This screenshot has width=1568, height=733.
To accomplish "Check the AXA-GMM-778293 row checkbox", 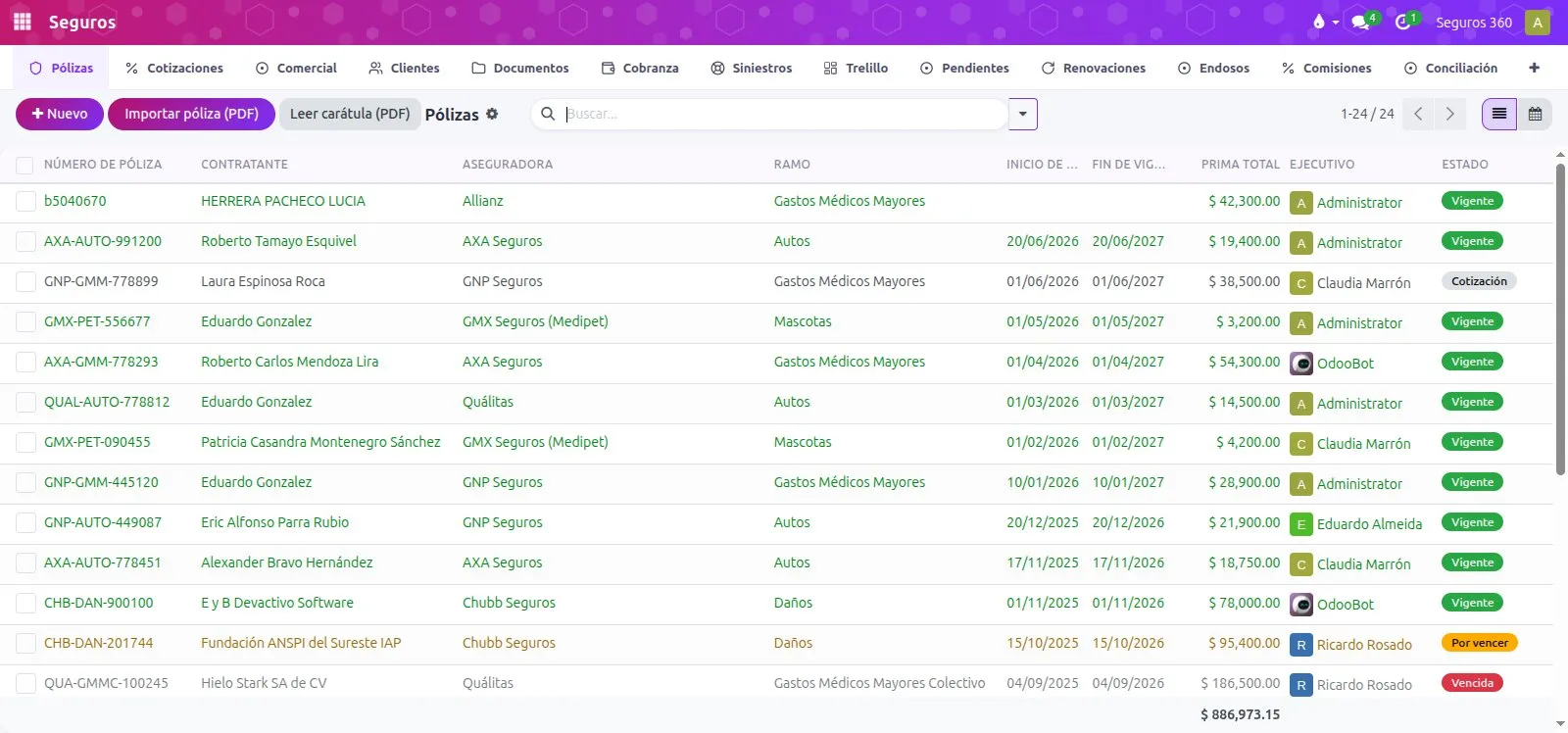I will [25, 363].
